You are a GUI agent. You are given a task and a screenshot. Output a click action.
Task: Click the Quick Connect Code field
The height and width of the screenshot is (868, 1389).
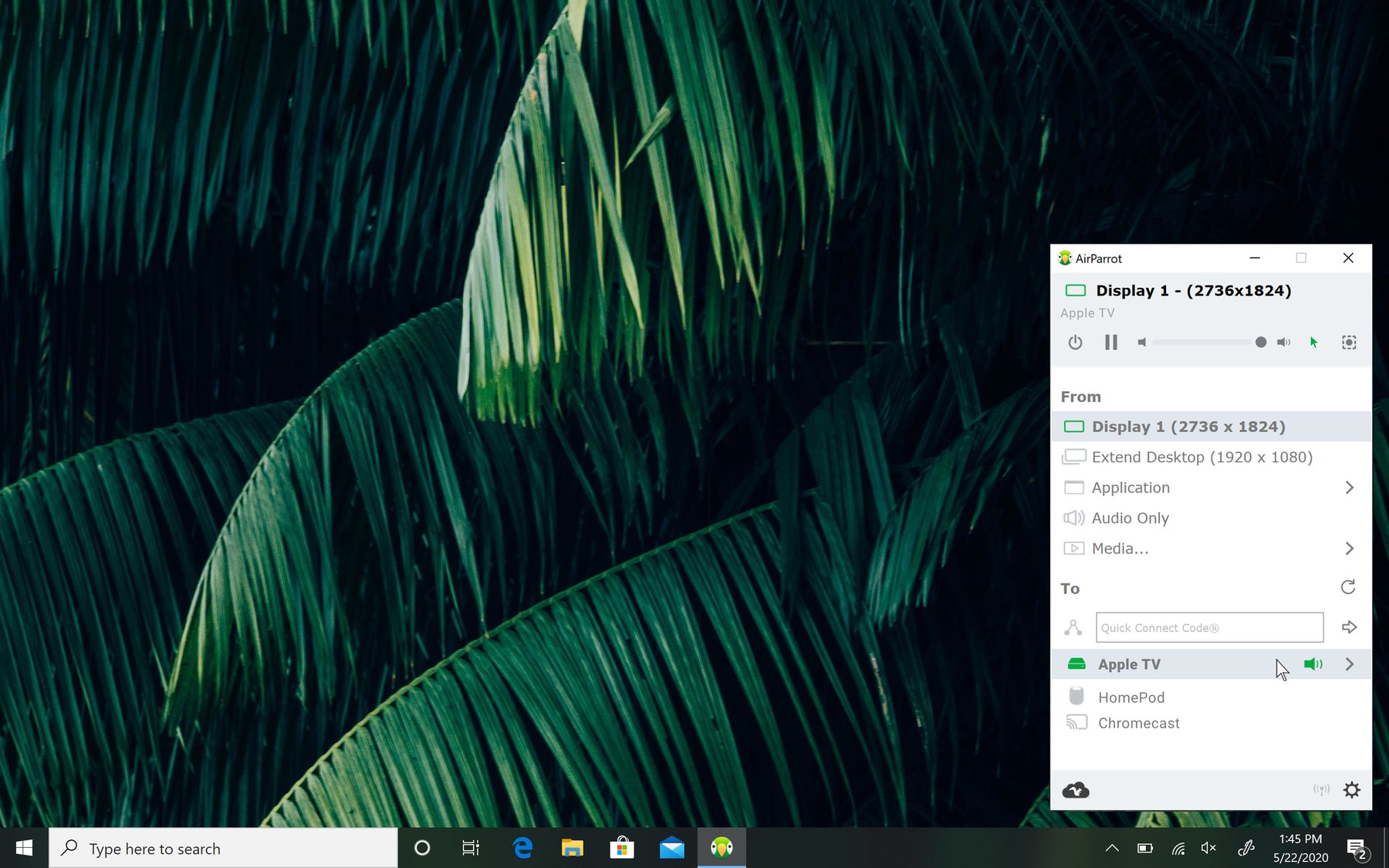1208,628
